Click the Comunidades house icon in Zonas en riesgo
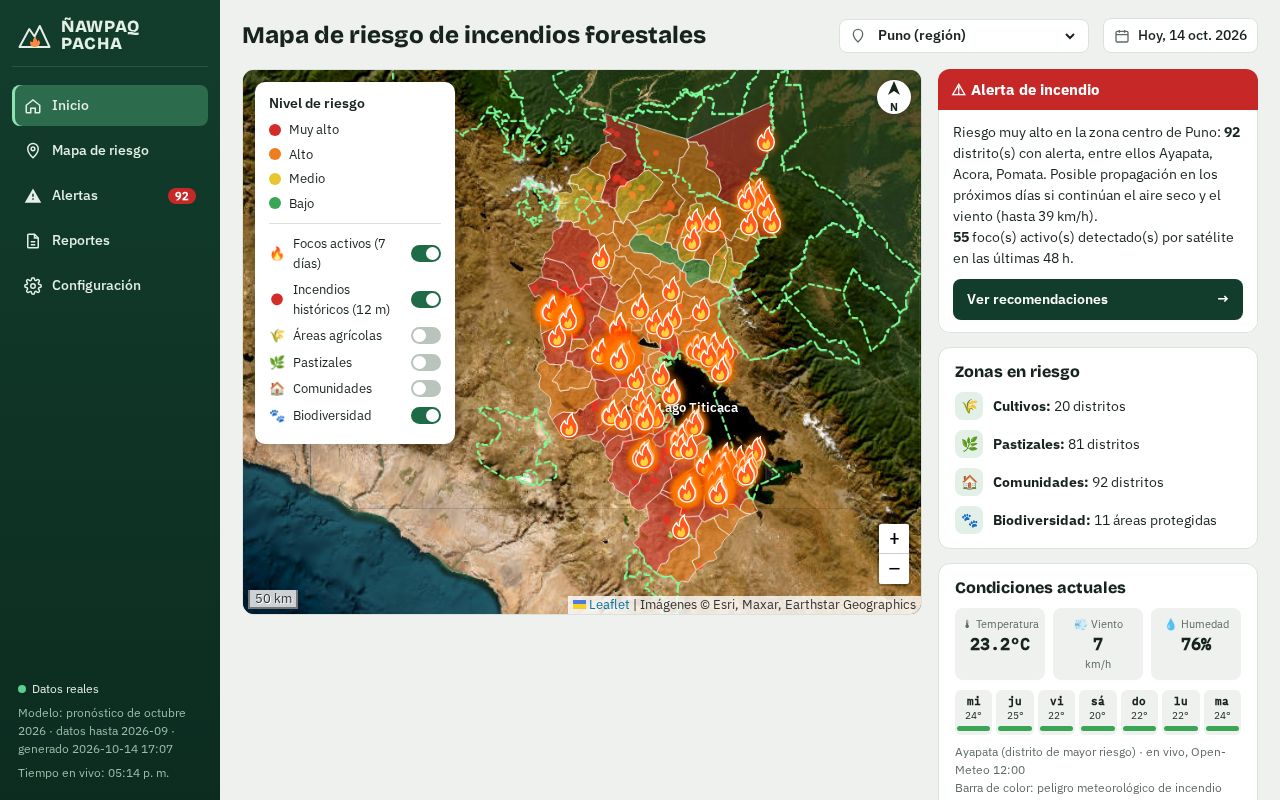1280x800 pixels. pos(969,482)
